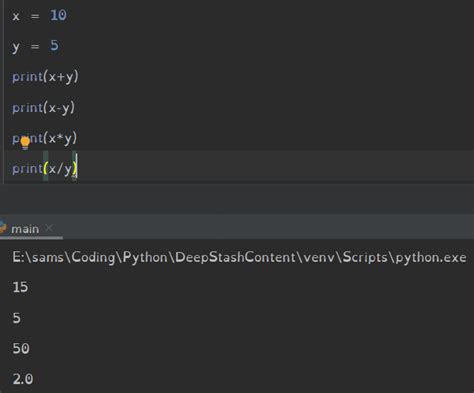Click the code line y = 5
This screenshot has height=393, width=474.
tap(35, 46)
